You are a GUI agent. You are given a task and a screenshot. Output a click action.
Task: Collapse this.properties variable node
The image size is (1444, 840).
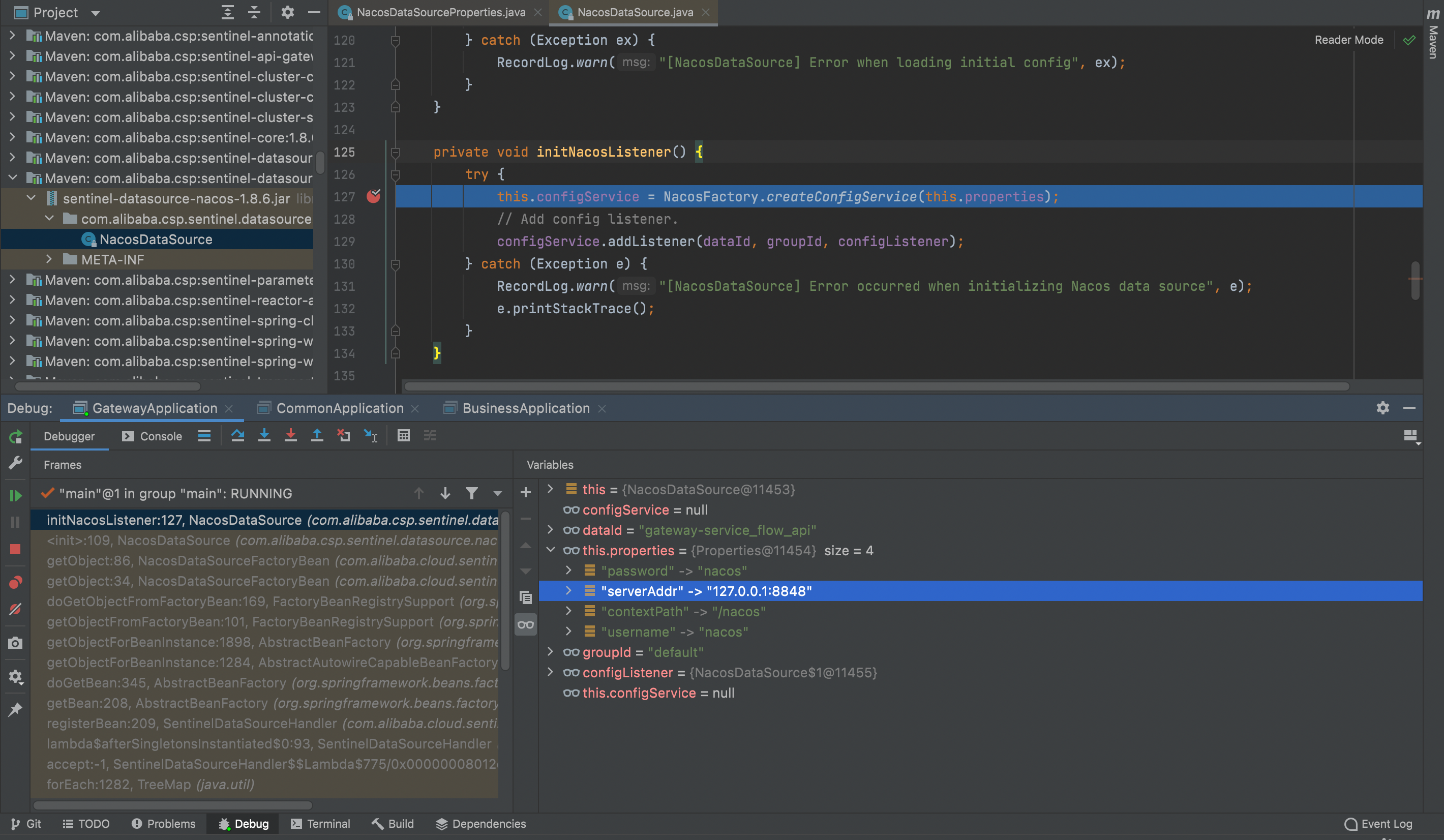551,550
